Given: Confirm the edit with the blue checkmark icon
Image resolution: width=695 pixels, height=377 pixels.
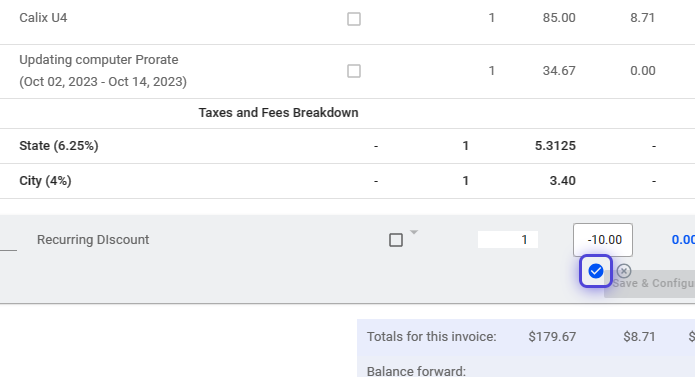Looking at the screenshot, I should coord(595,271).
